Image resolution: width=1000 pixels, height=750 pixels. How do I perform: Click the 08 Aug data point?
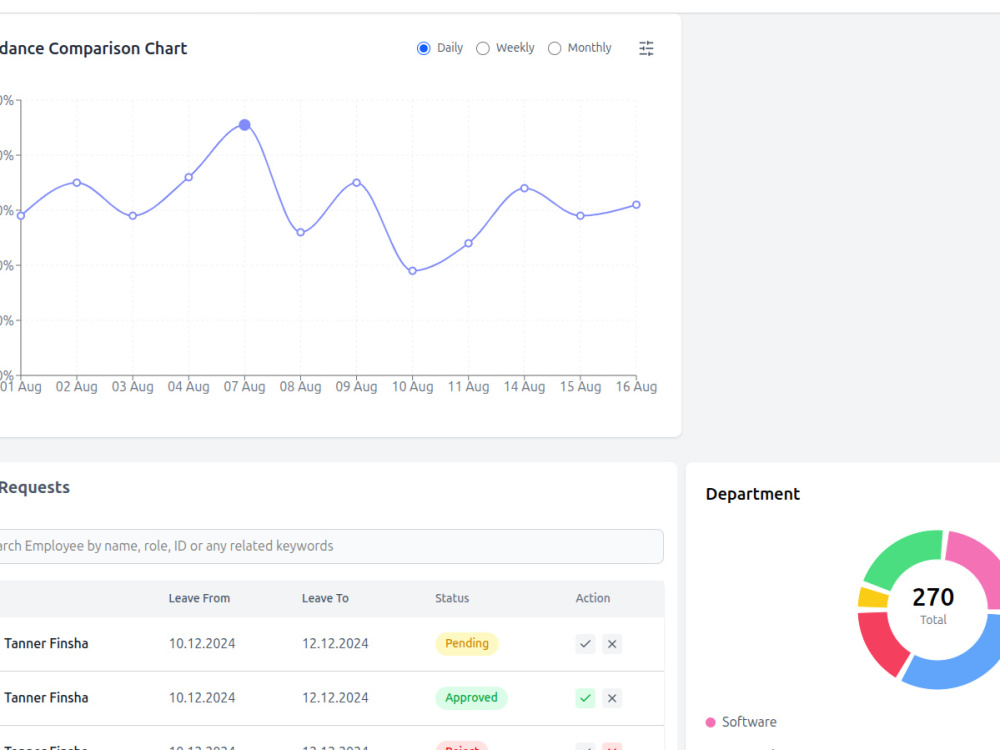pos(300,233)
